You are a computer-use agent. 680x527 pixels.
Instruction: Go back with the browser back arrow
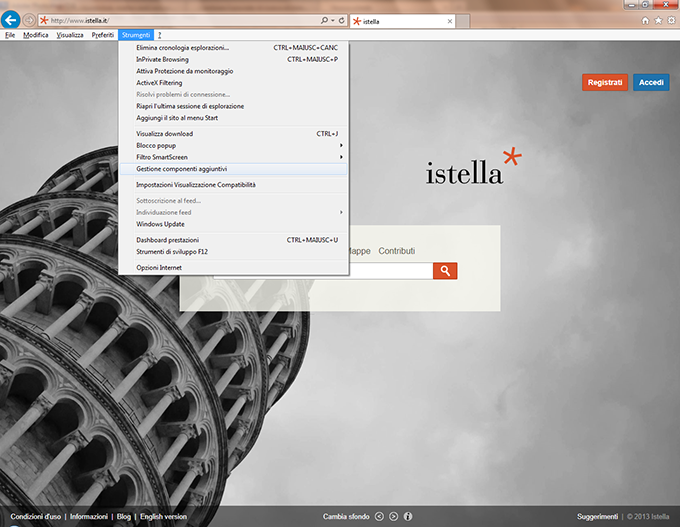11,20
